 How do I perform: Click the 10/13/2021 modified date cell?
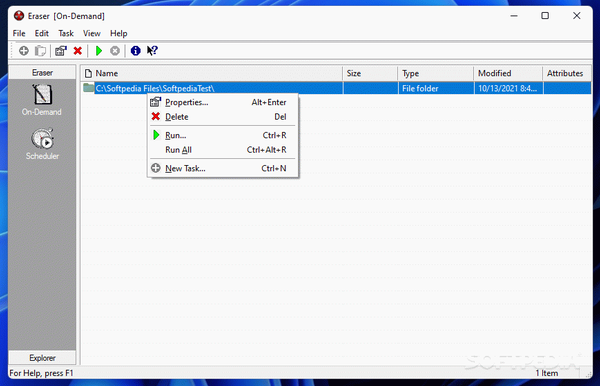[508, 88]
